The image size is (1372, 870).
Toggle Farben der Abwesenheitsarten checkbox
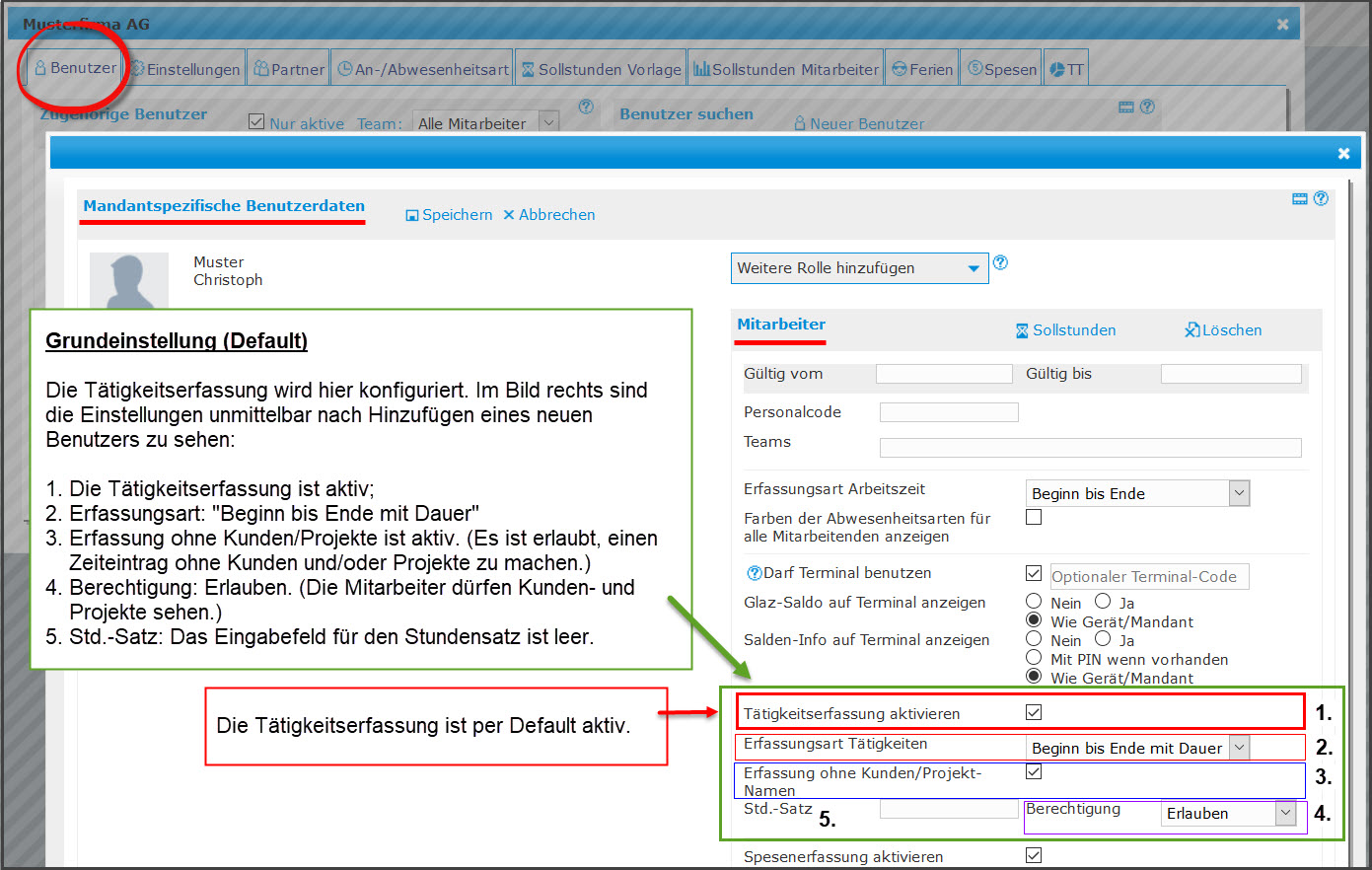pyautogui.click(x=1034, y=517)
